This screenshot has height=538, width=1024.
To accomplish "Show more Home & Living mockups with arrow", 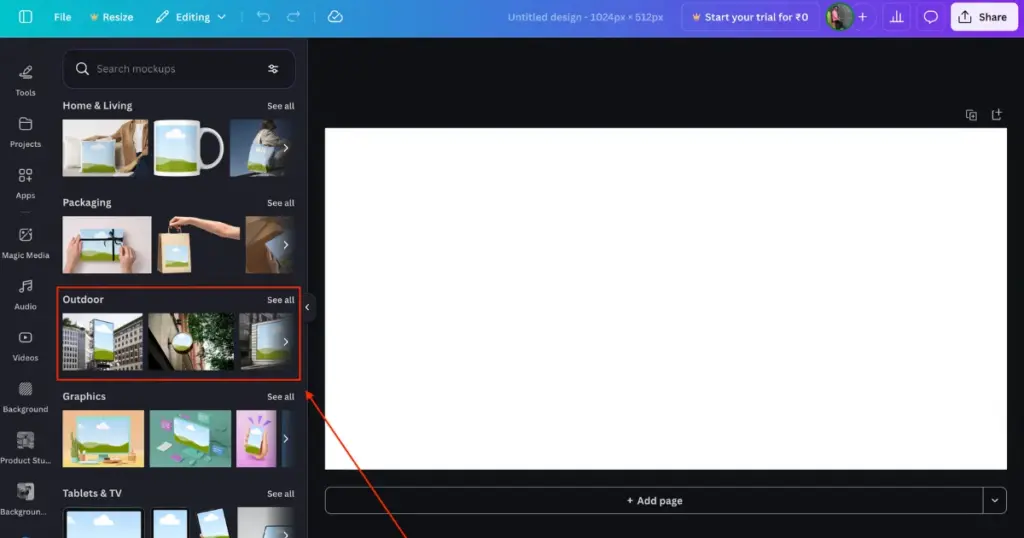I will [x=285, y=148].
